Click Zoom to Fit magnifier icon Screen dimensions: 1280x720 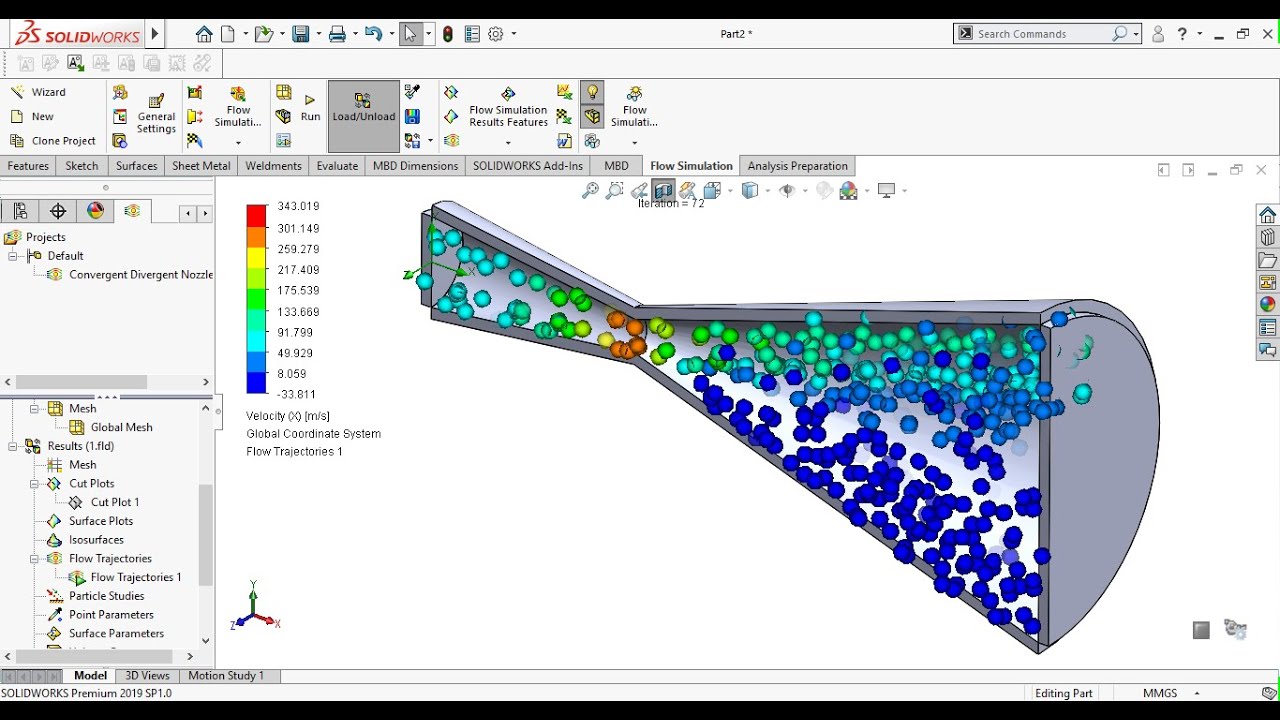(x=591, y=190)
